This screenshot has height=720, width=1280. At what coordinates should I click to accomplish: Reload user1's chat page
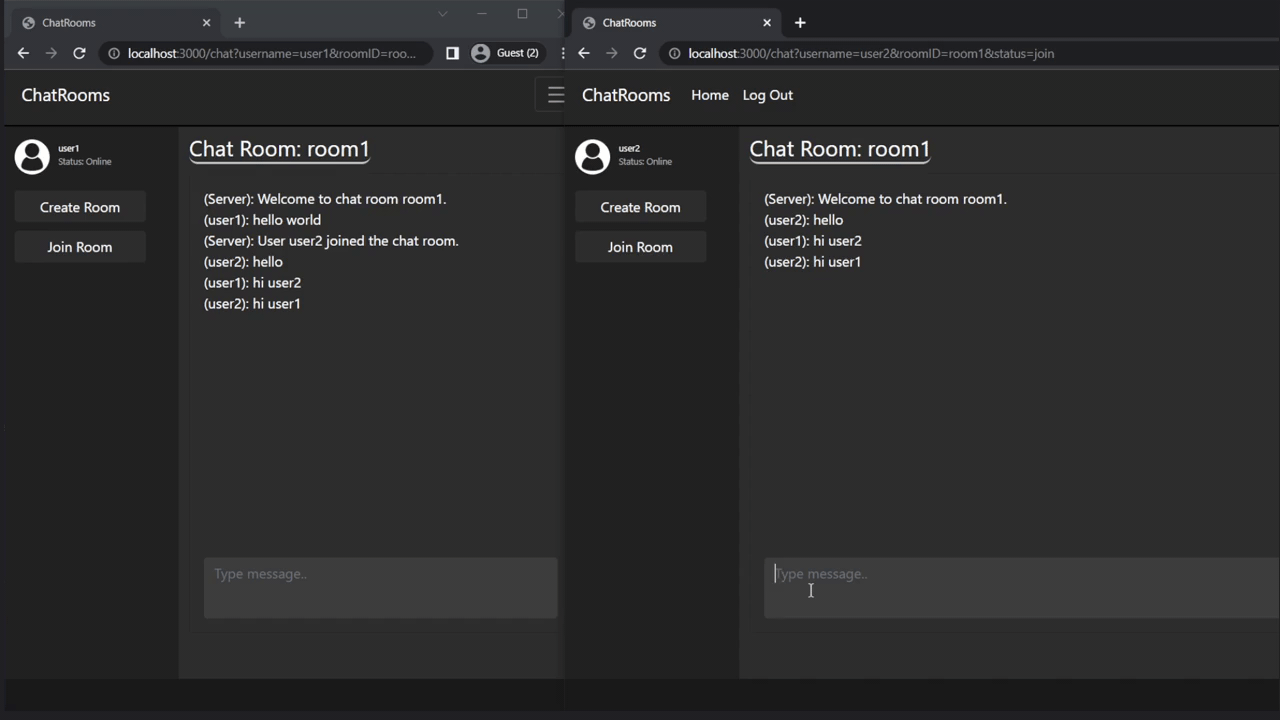click(79, 53)
